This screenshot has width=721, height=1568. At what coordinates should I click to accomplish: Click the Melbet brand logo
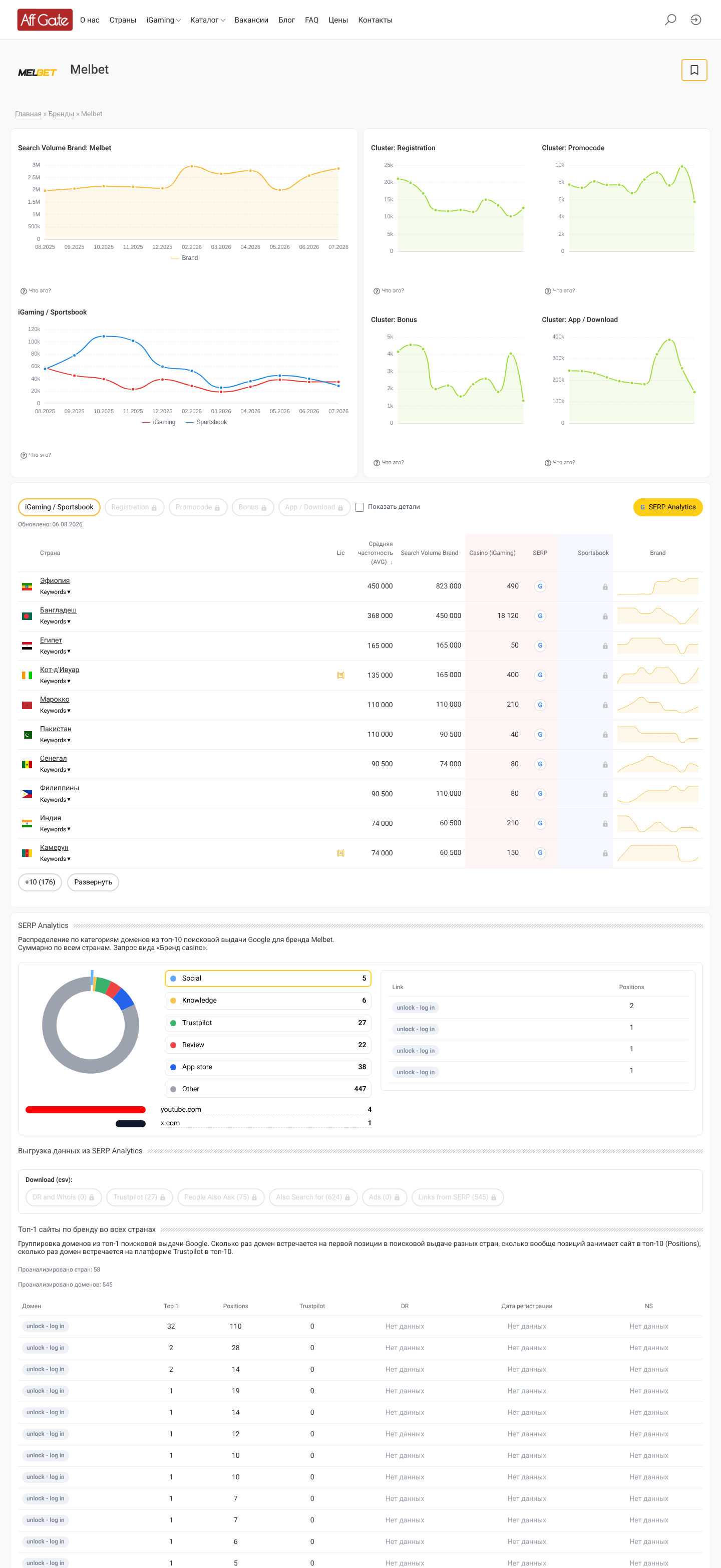point(37,73)
